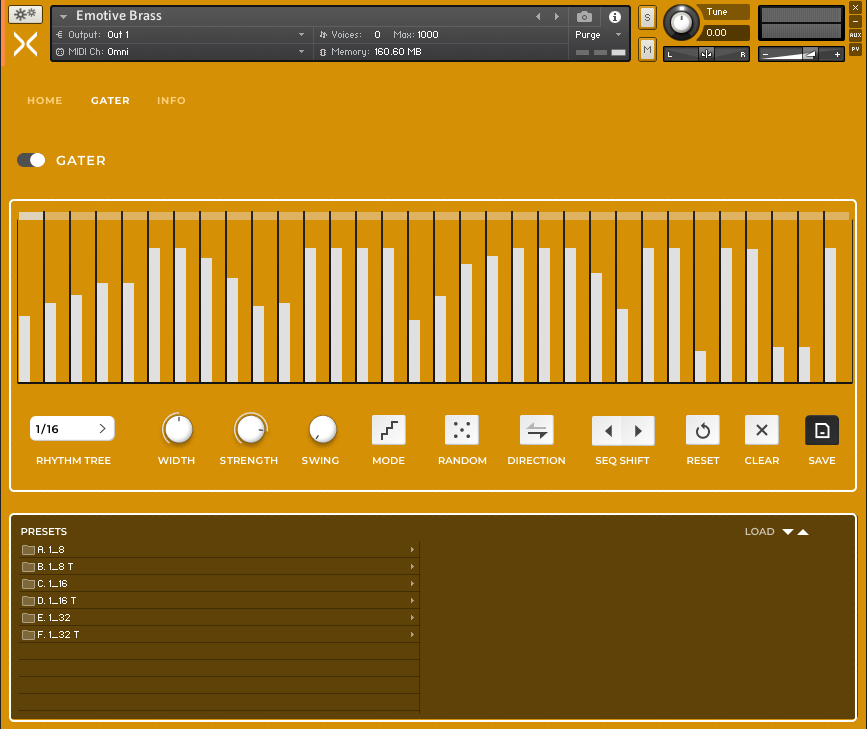Open the instrument info icon

614,17
